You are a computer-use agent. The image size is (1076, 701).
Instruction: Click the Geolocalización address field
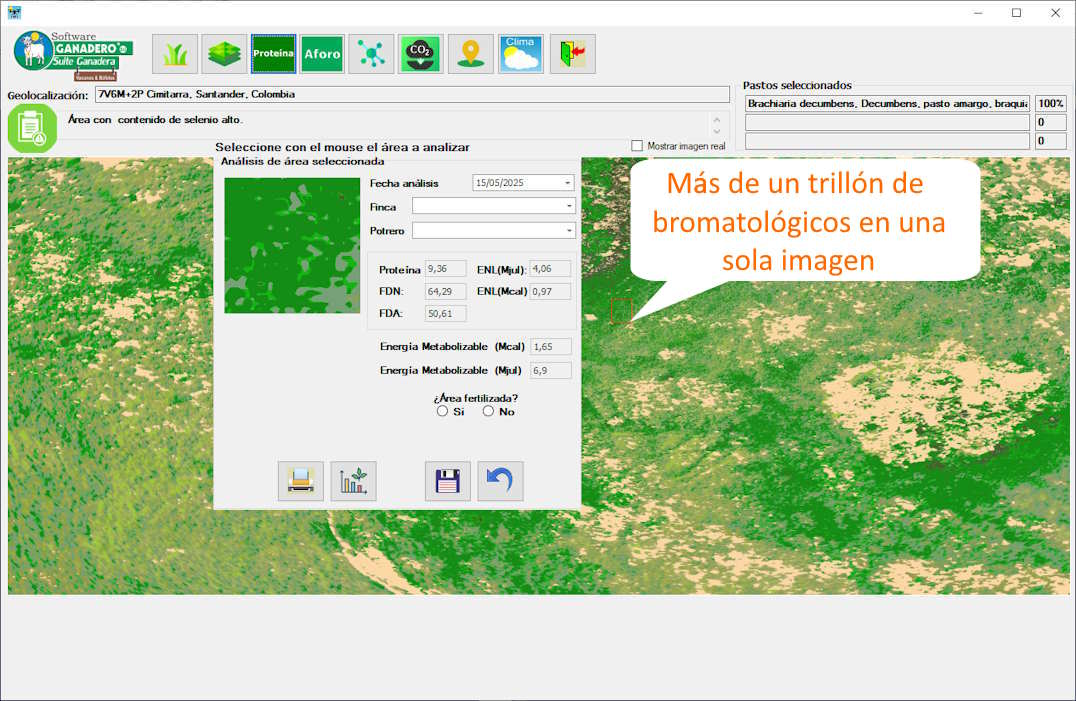pos(411,95)
